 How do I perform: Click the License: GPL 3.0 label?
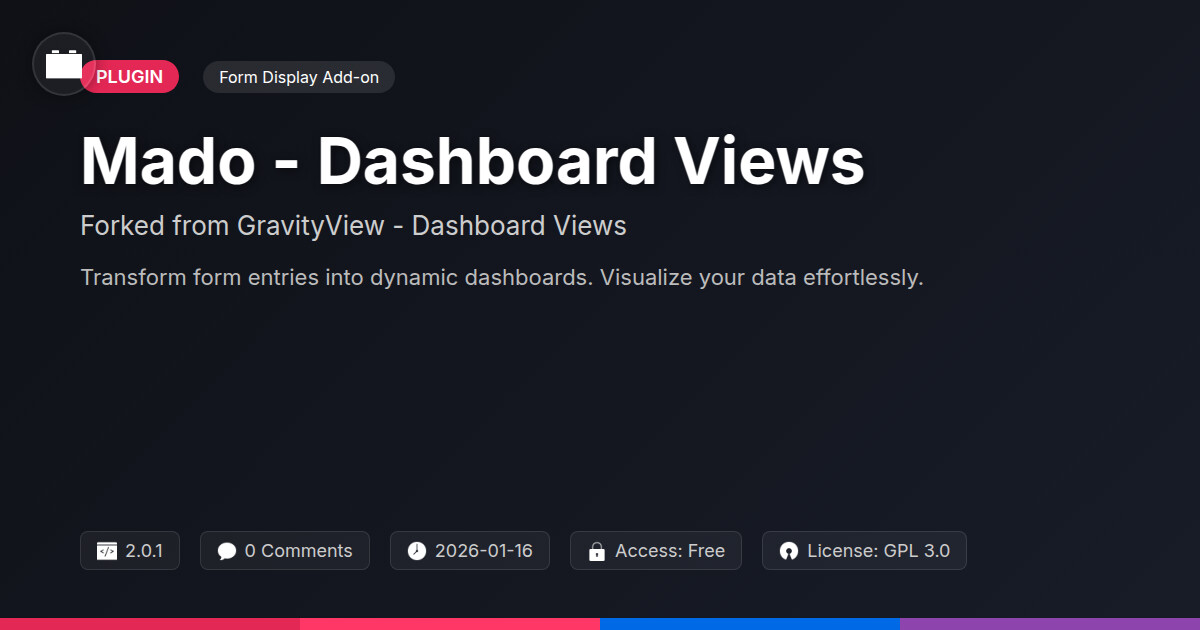[878, 551]
